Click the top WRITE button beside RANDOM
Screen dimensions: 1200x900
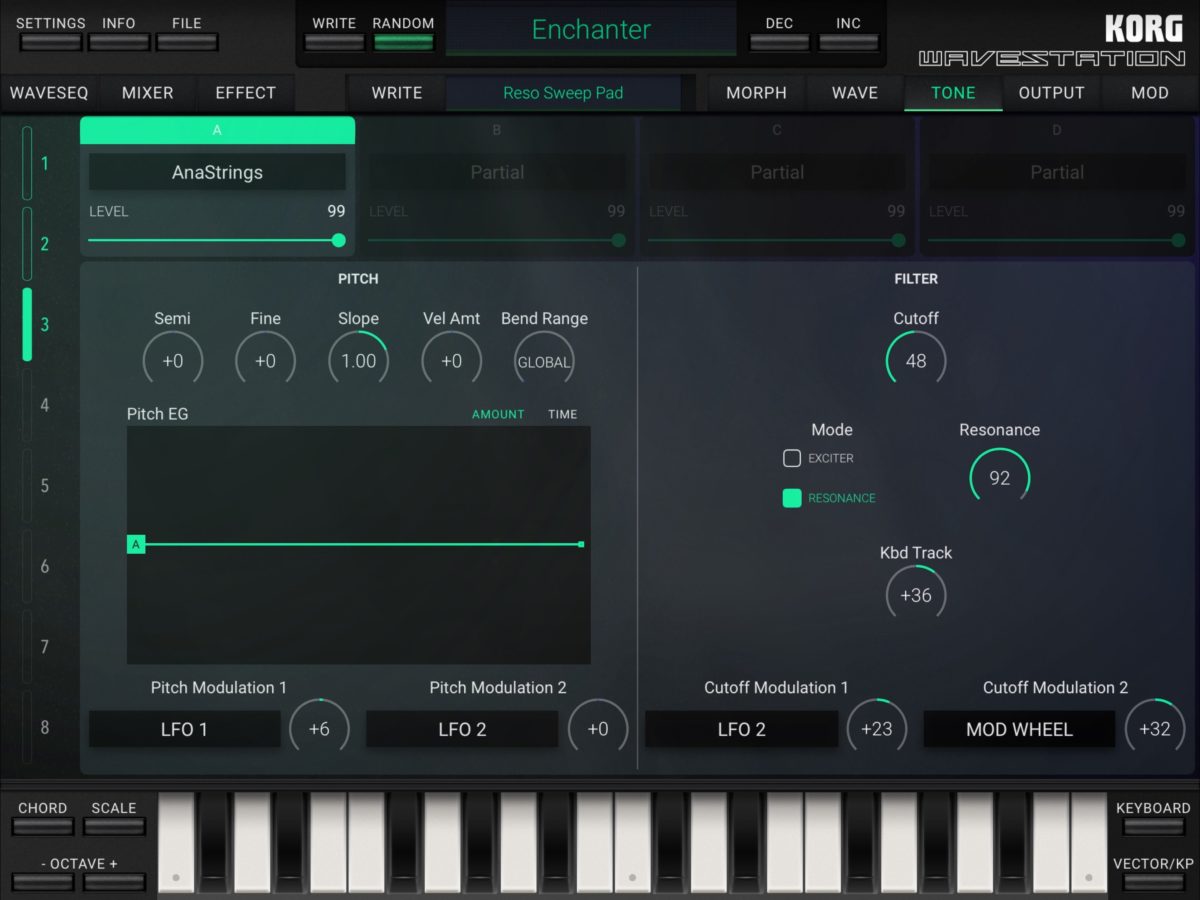[334, 42]
